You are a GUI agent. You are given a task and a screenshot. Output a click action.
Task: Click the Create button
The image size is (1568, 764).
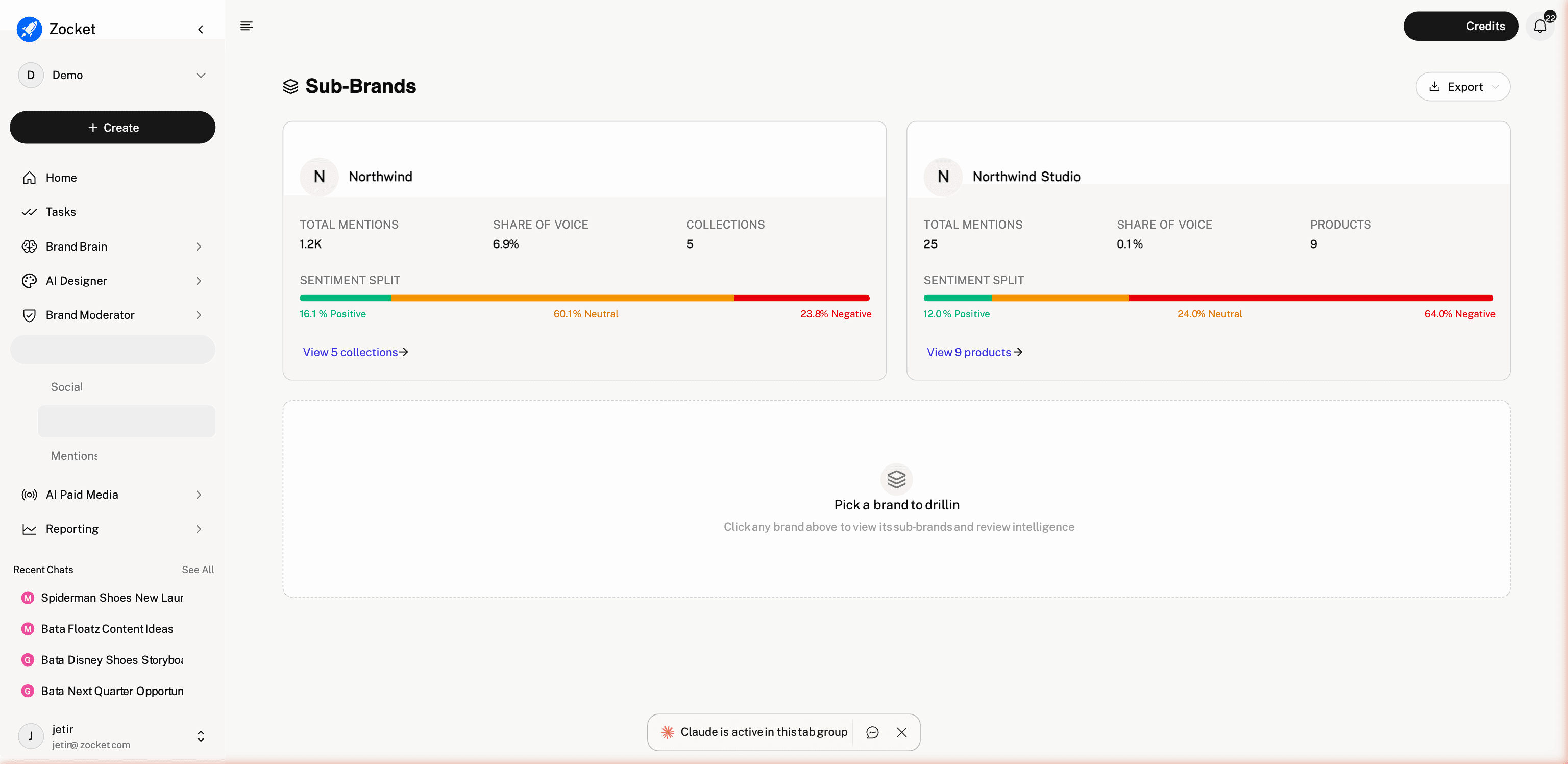click(x=113, y=127)
